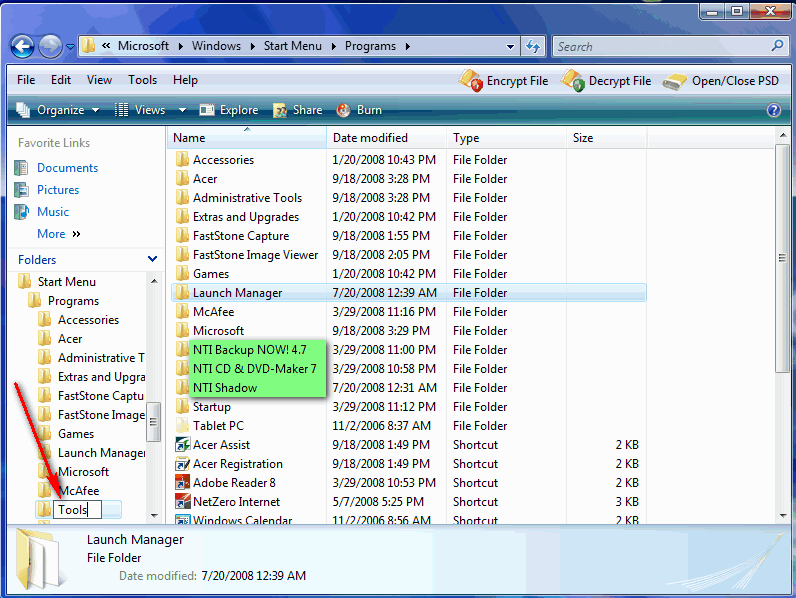Click the Burn toolbar button

(359, 110)
